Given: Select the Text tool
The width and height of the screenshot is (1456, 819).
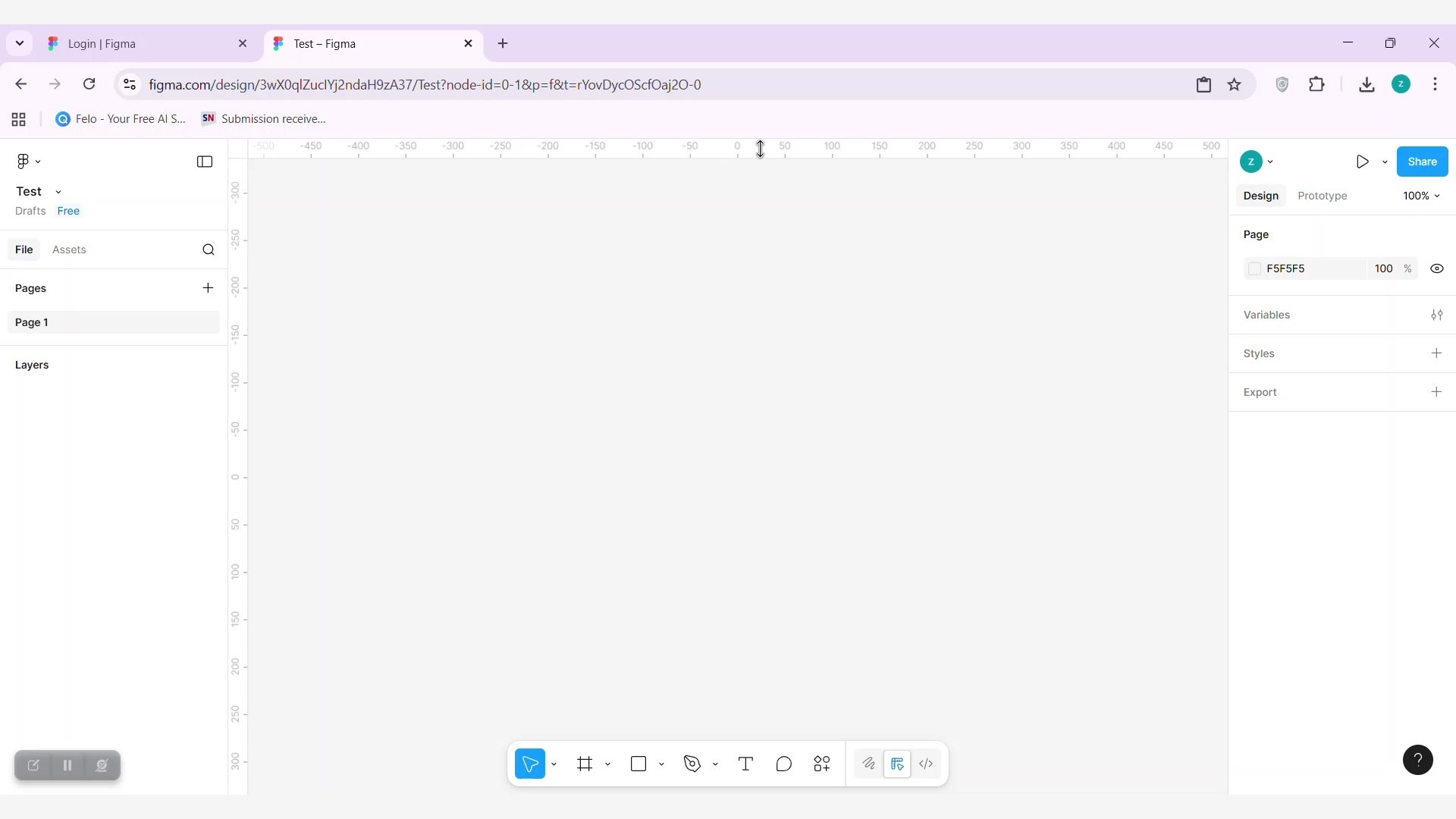Looking at the screenshot, I should coord(745,764).
